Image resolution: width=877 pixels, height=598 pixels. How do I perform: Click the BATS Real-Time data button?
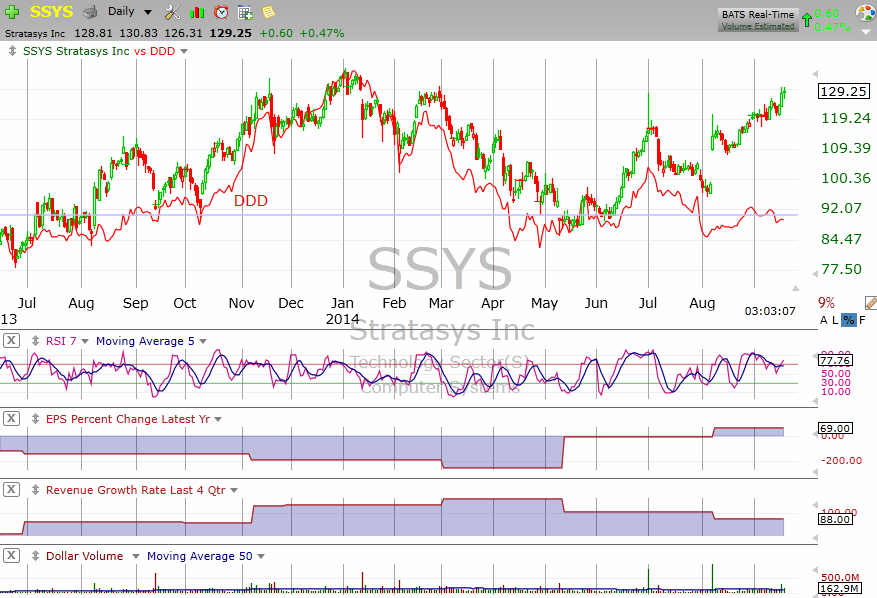tap(758, 15)
